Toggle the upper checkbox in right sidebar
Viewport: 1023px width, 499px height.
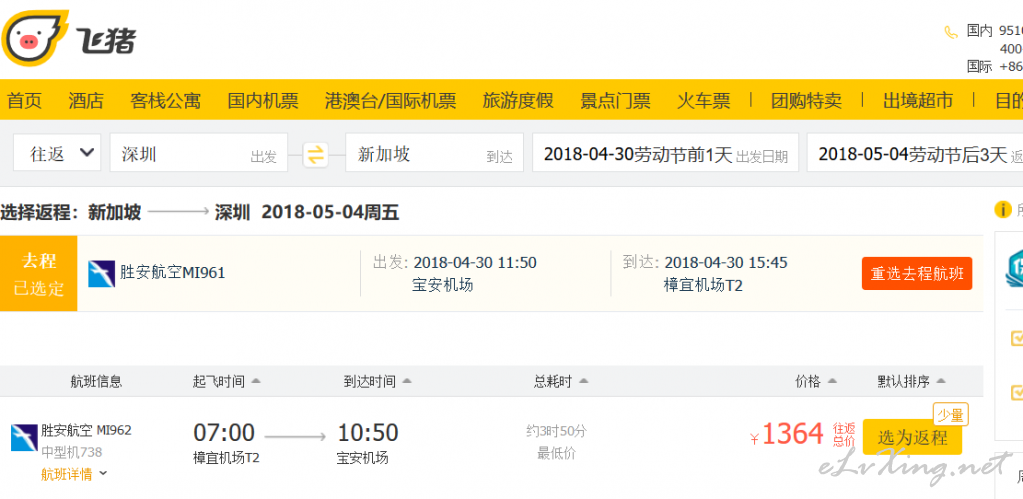point(1016,339)
